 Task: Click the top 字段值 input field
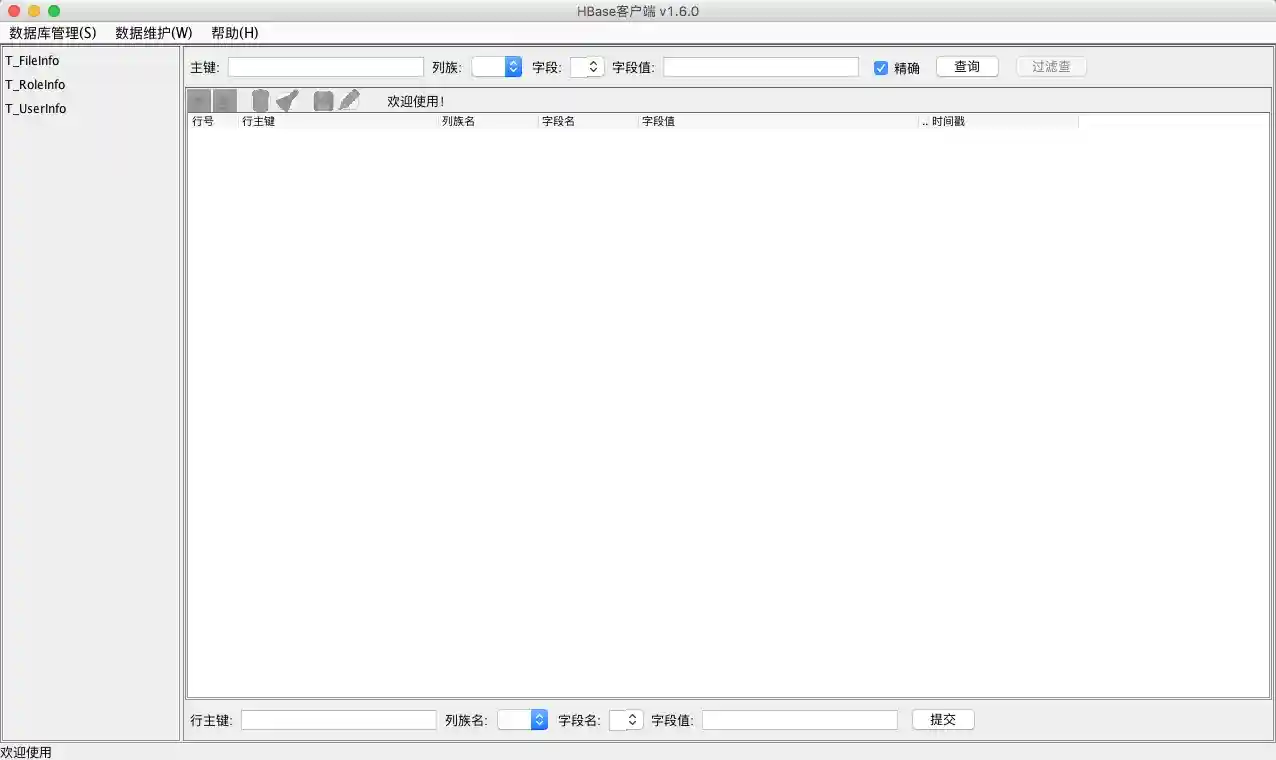click(761, 67)
